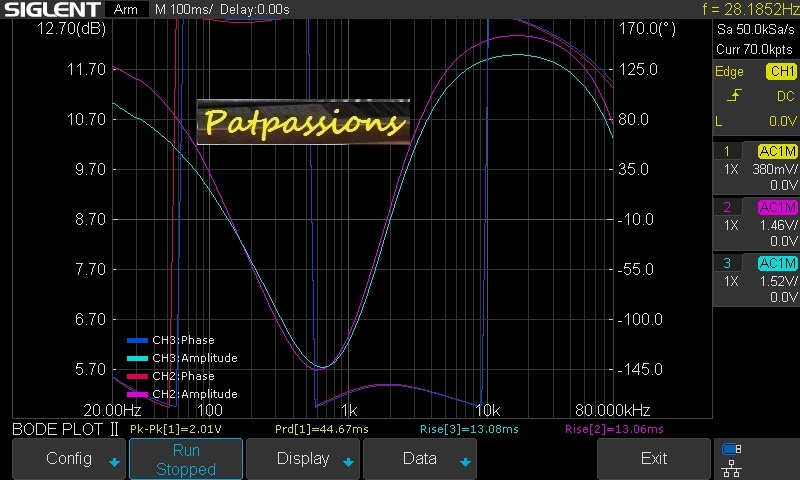This screenshot has height=480, width=800.
Task: Open the Data menu
Action: pyautogui.click(x=420, y=459)
